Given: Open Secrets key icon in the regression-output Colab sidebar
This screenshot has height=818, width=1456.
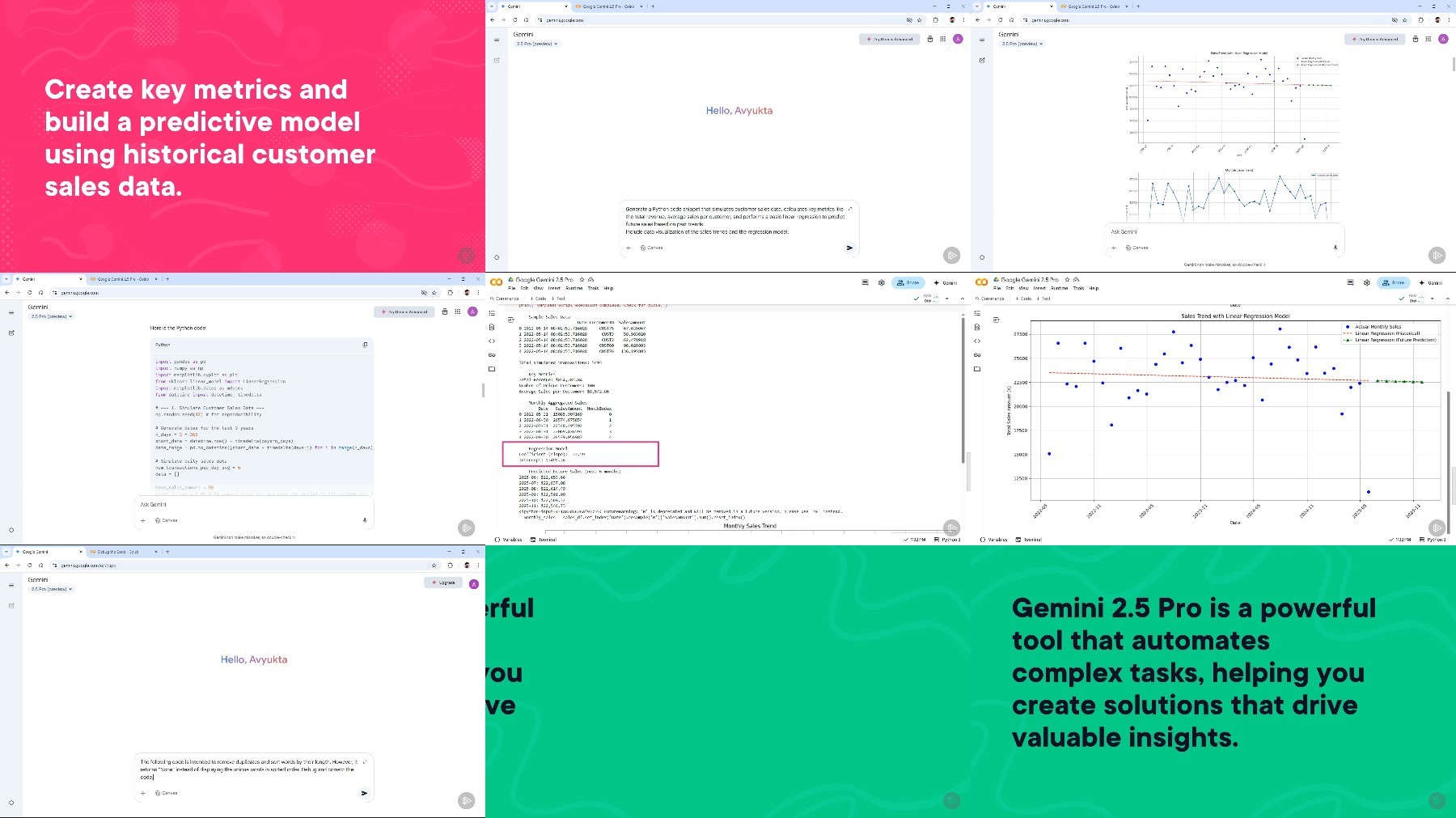Looking at the screenshot, I should [492, 354].
